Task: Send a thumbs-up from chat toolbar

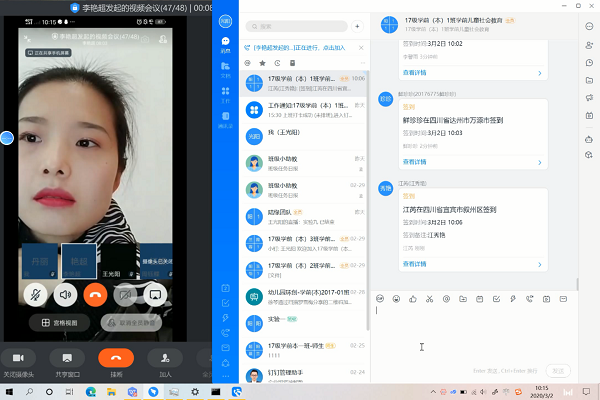Action: (413, 299)
